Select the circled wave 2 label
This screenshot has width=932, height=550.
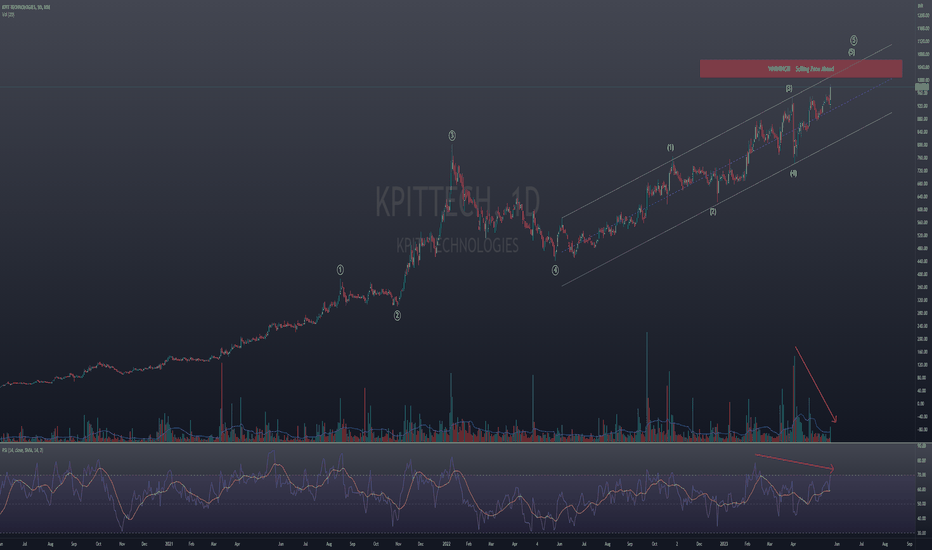(x=397, y=316)
